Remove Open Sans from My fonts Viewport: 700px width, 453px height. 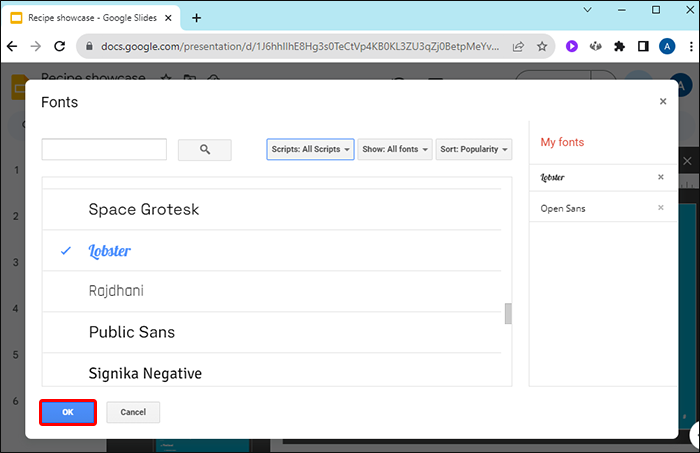point(660,208)
